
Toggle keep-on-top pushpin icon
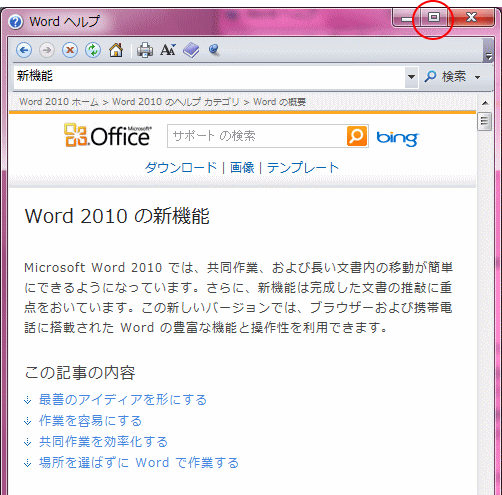coord(213,50)
